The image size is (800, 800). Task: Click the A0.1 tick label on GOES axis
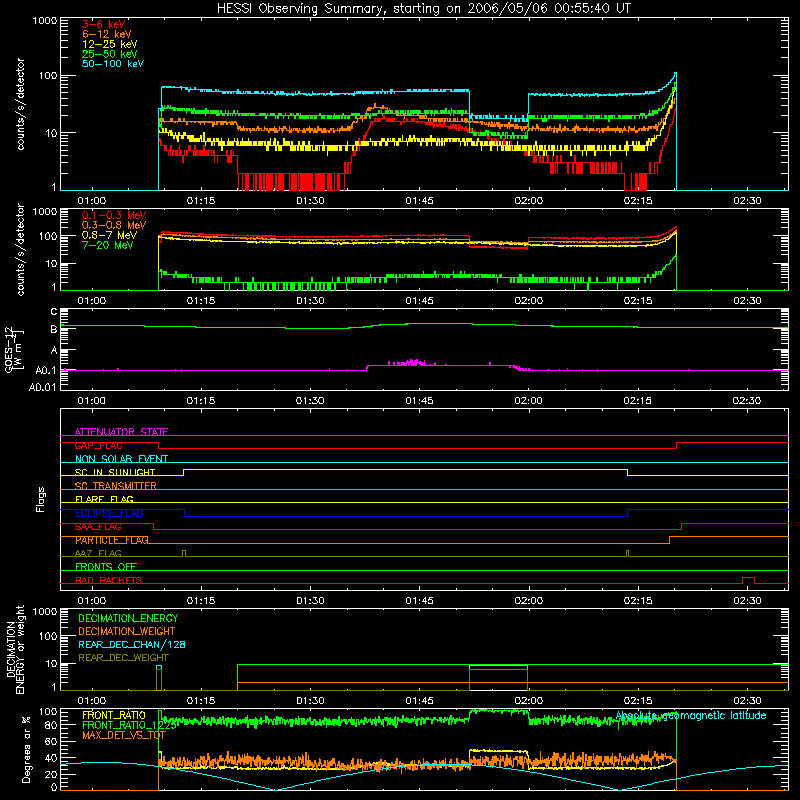tap(46, 370)
